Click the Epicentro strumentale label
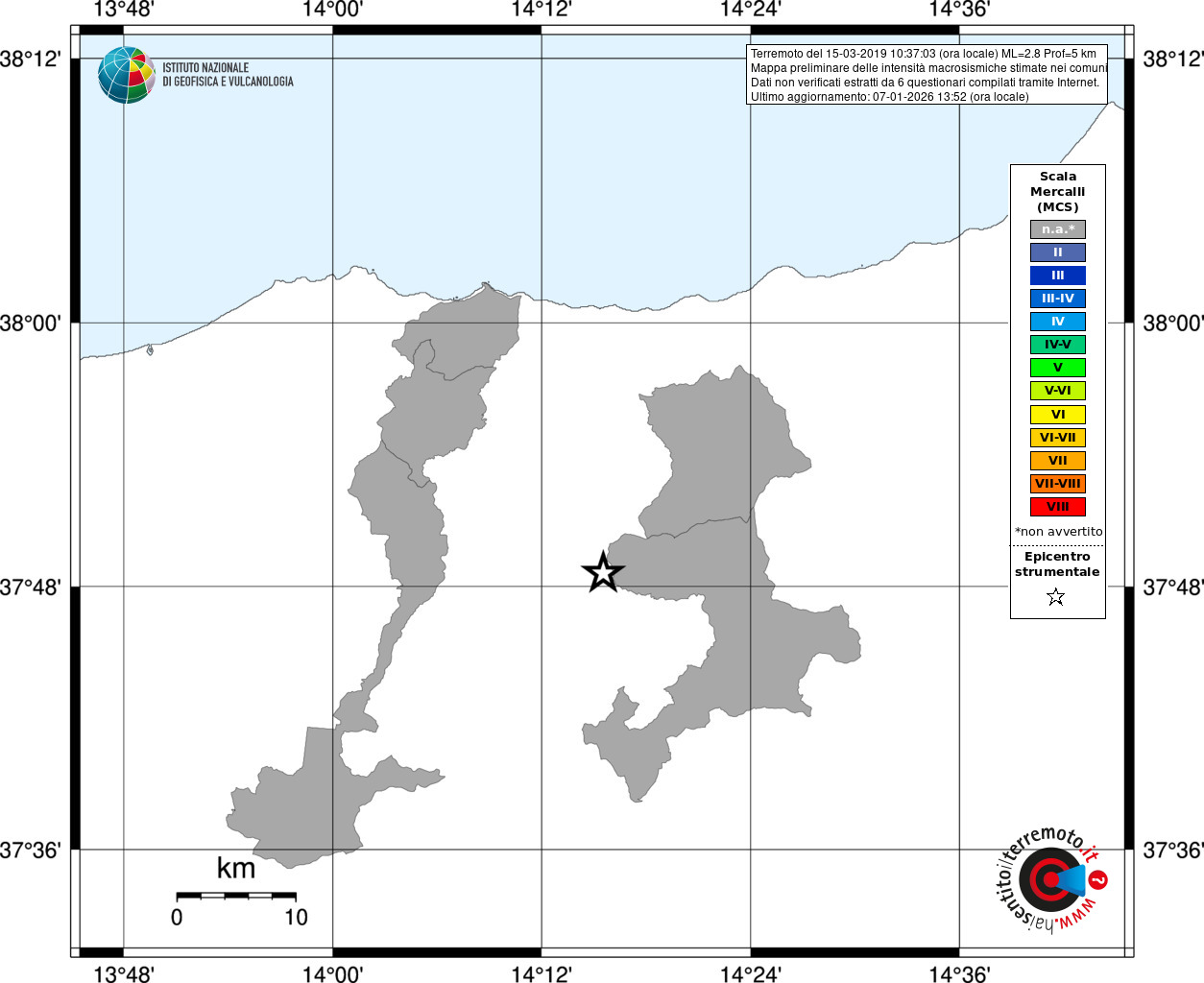1204x983 pixels. pyautogui.click(x=1057, y=564)
